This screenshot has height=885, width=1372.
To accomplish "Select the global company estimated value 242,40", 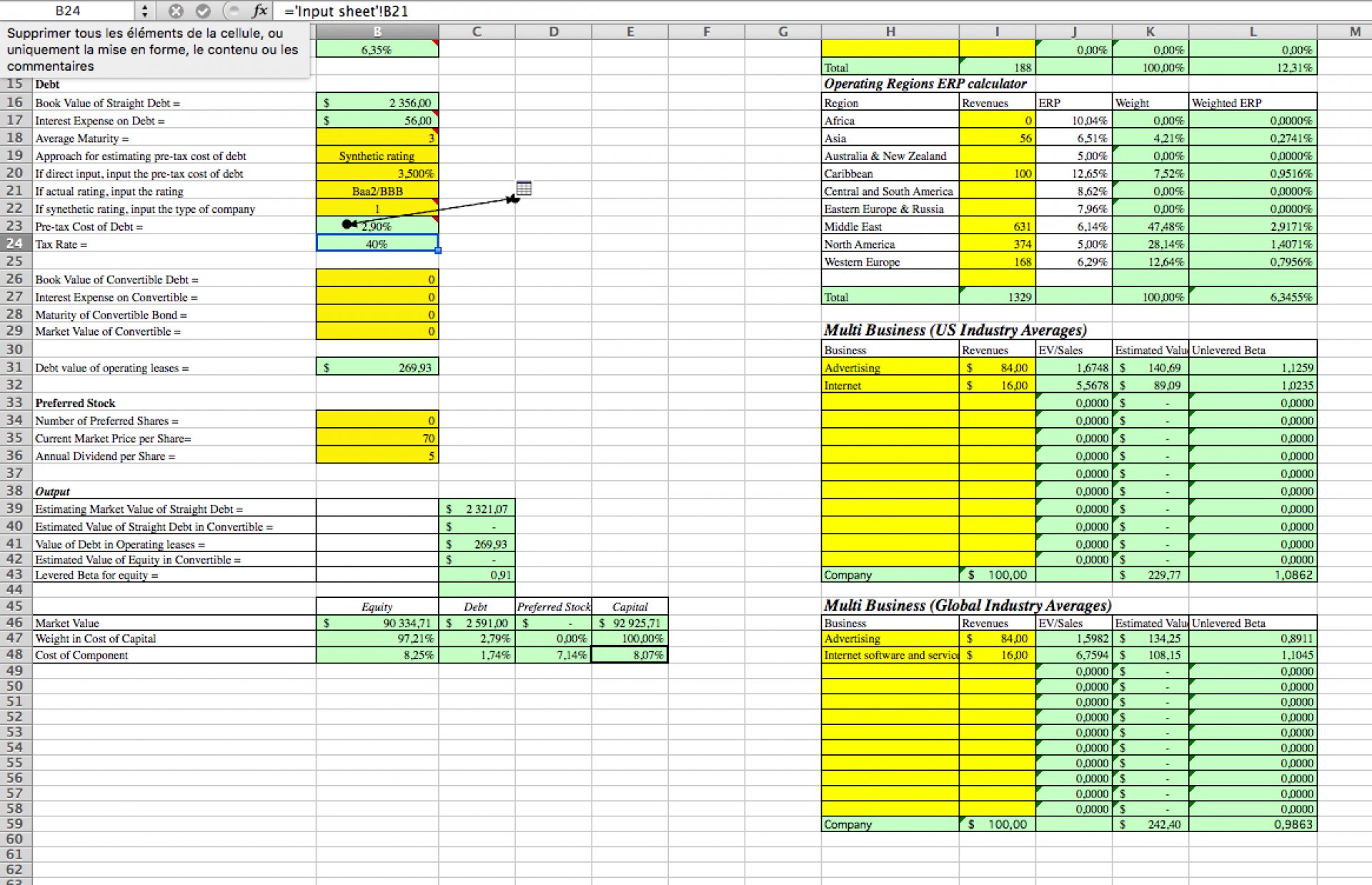I will click(1150, 824).
